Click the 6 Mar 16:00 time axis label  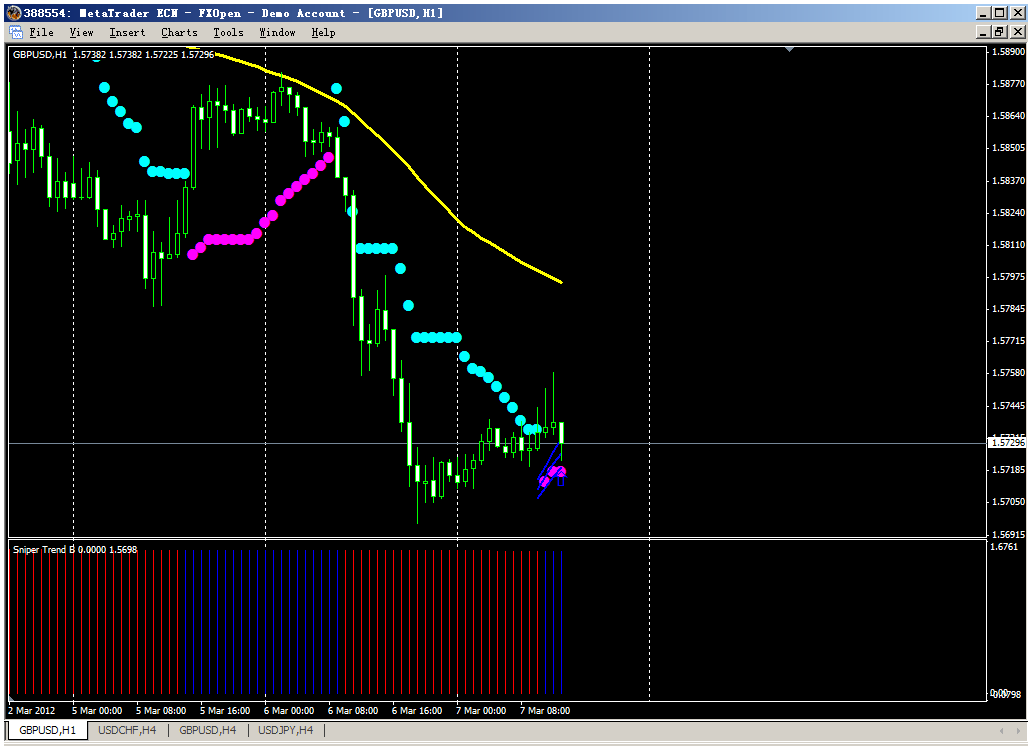tap(417, 711)
